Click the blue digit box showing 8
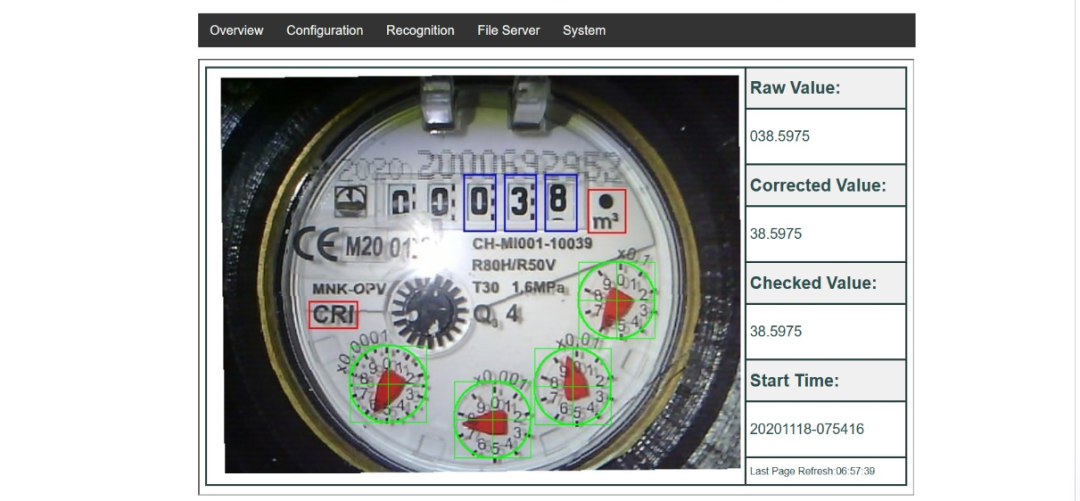The height and width of the screenshot is (501, 1080). point(561,202)
